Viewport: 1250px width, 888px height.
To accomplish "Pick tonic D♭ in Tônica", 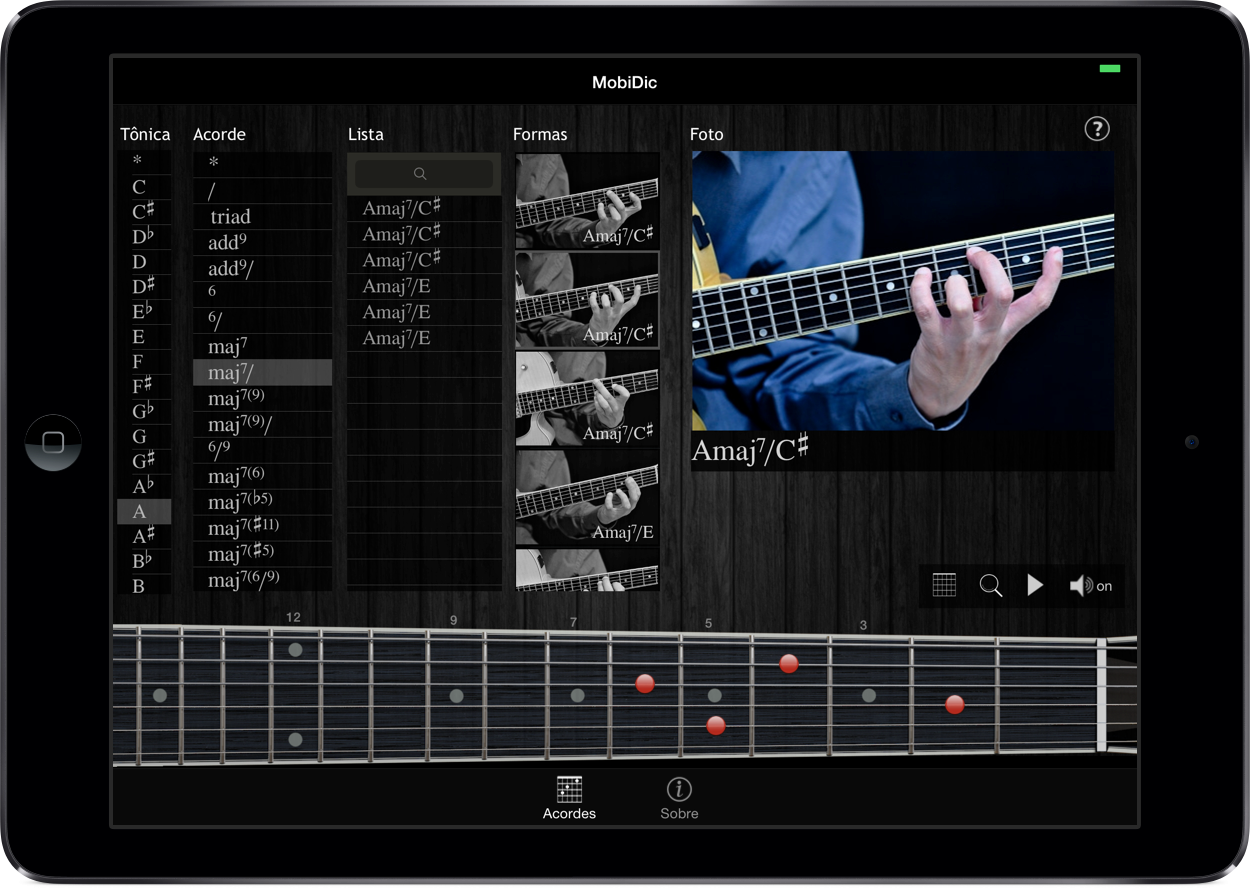I will 144,237.
